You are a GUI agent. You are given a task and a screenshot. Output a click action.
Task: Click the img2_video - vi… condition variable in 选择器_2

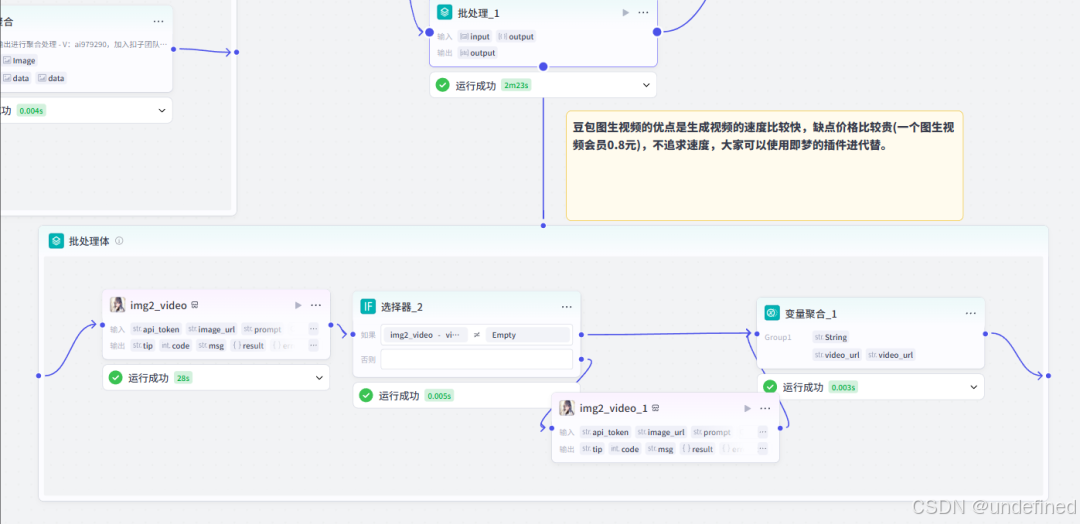click(x=424, y=335)
